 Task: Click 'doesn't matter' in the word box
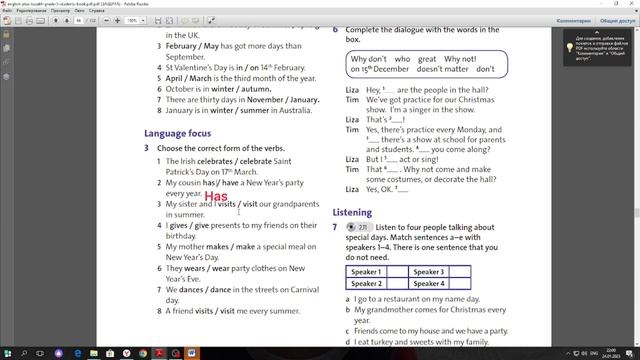pyautogui.click(x=442, y=69)
